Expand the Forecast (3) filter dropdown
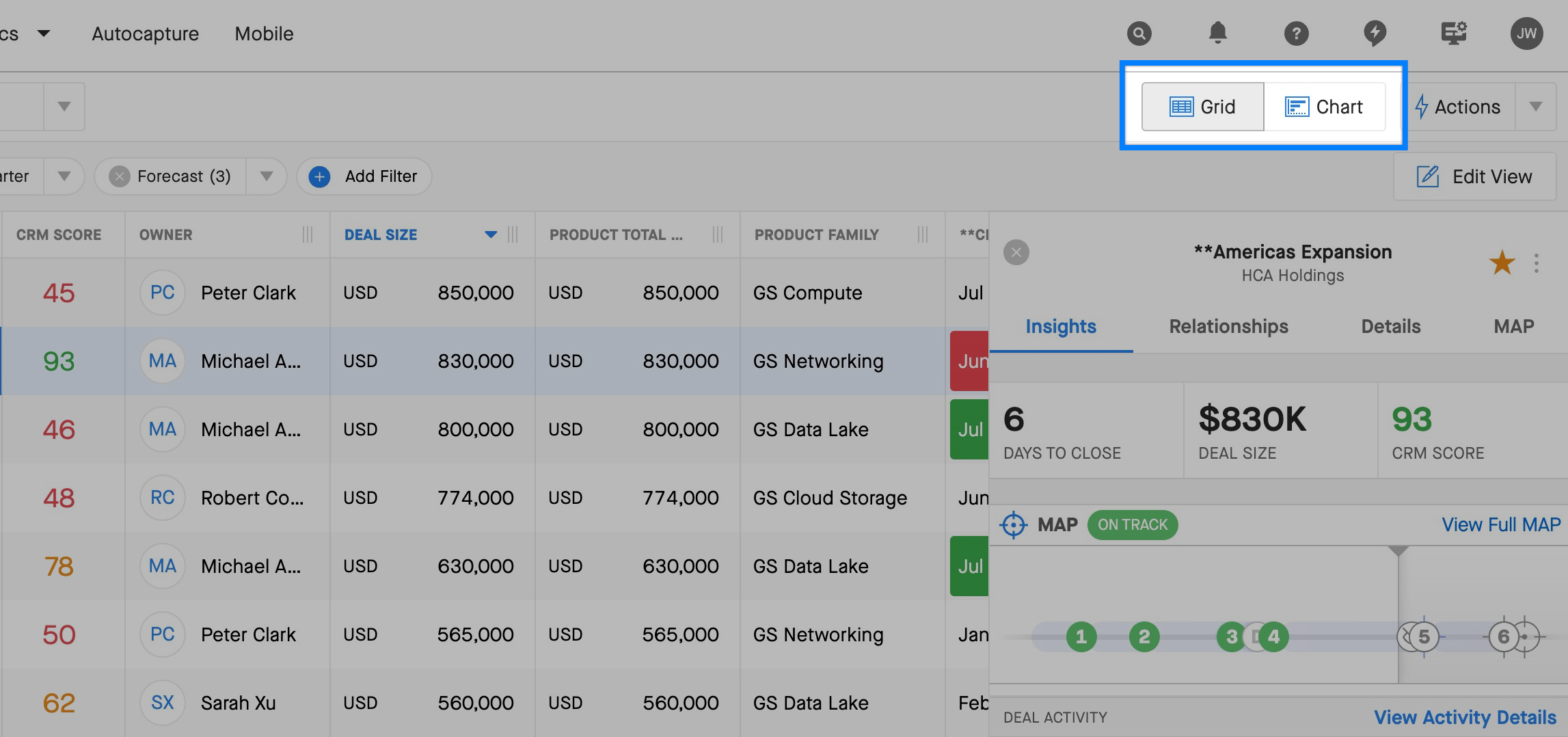The width and height of the screenshot is (1568, 737). (x=267, y=176)
